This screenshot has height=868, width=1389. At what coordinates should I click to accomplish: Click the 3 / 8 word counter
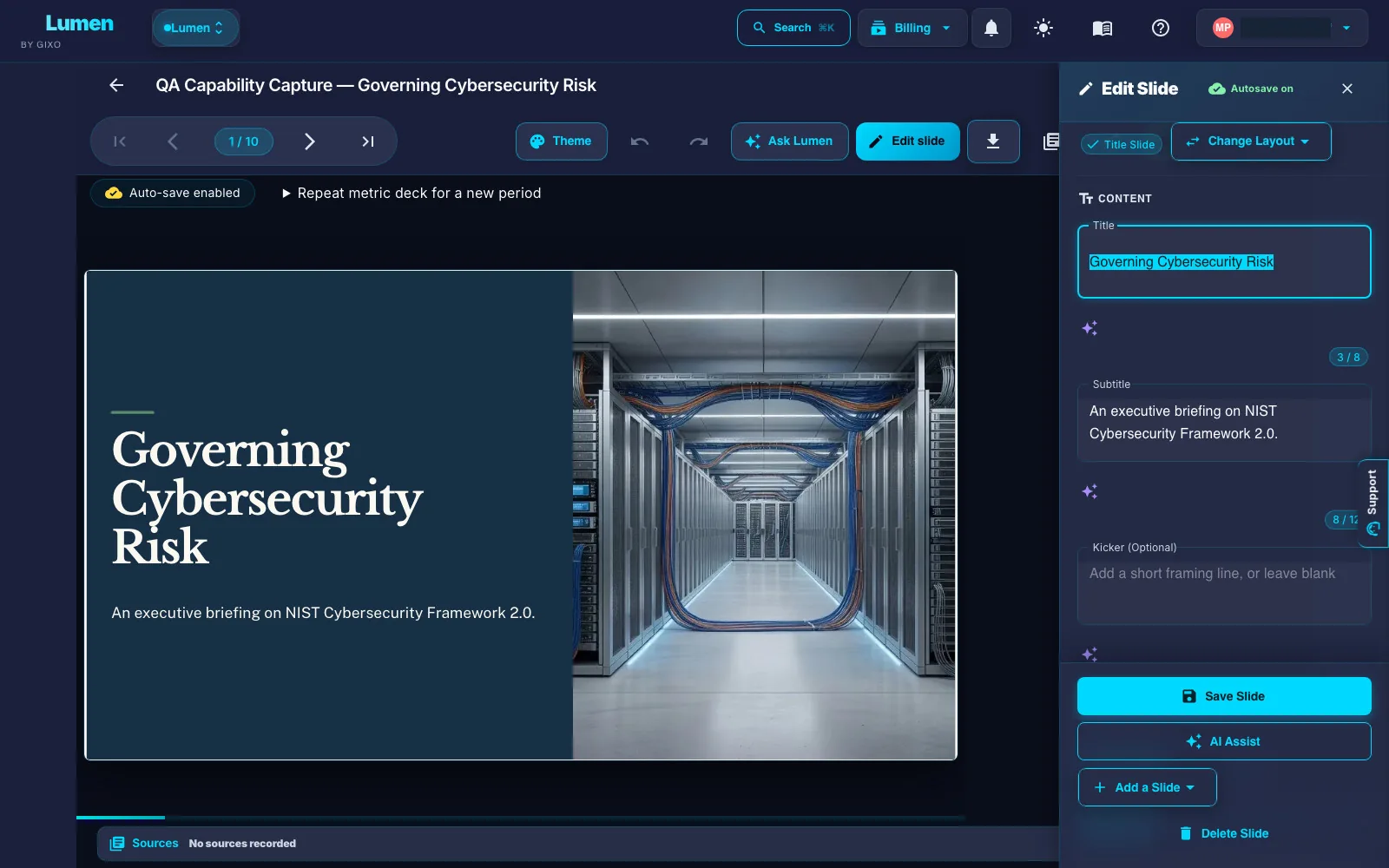point(1348,357)
